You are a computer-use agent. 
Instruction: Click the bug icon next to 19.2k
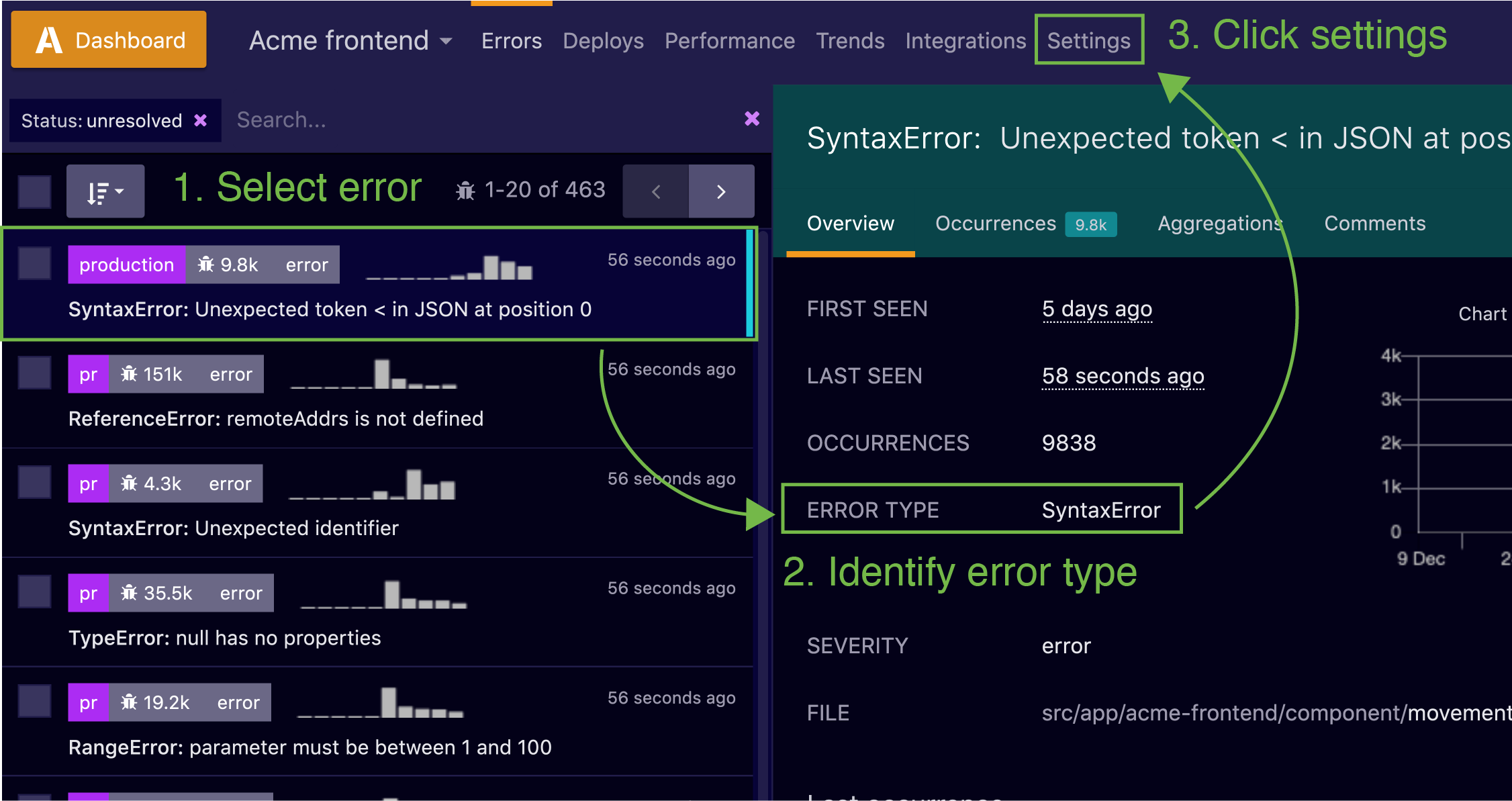[130, 702]
